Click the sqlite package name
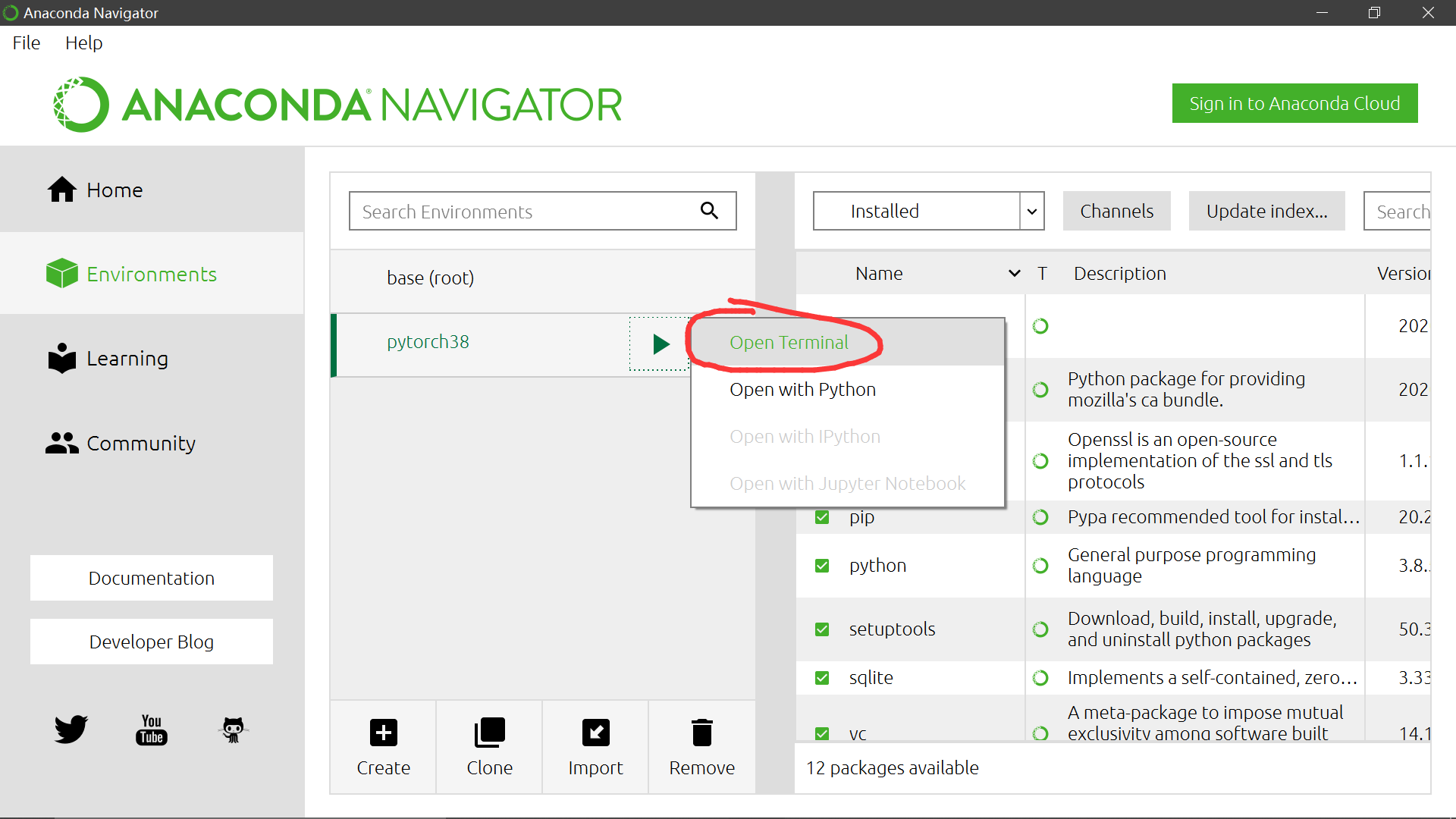Image resolution: width=1456 pixels, height=819 pixels. 871,678
